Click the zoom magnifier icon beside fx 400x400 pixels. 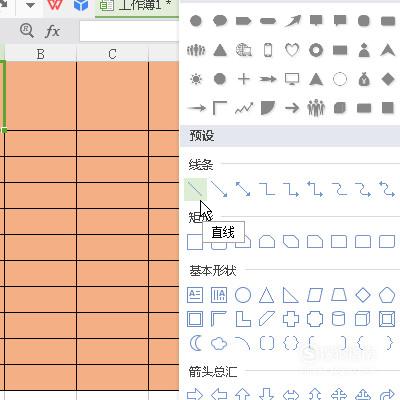[27, 31]
